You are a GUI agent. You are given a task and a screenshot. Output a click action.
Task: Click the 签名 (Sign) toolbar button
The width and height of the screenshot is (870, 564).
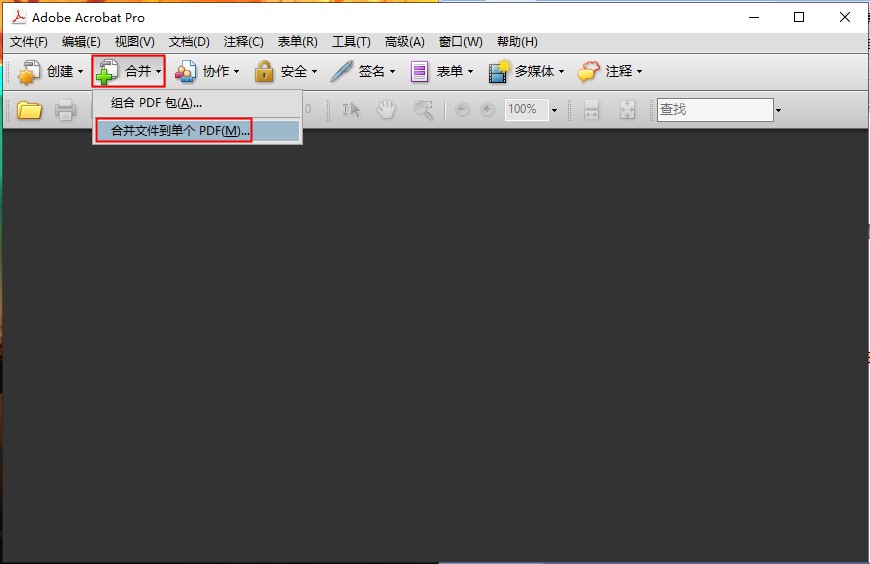point(362,71)
